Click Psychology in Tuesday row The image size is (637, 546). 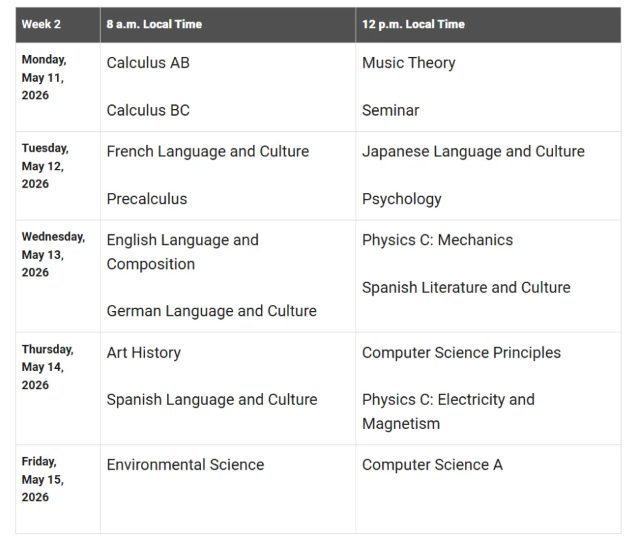tap(401, 199)
